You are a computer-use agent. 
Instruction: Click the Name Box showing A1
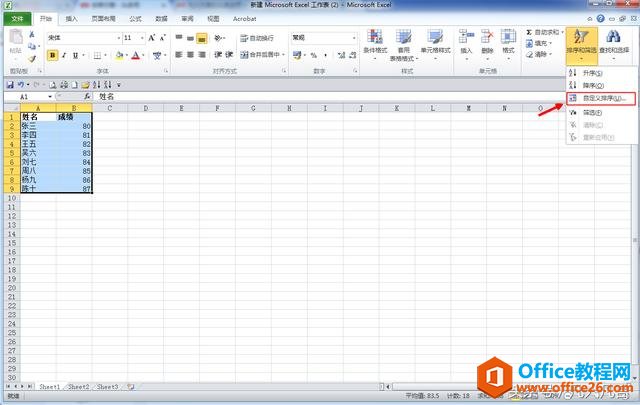point(29,97)
